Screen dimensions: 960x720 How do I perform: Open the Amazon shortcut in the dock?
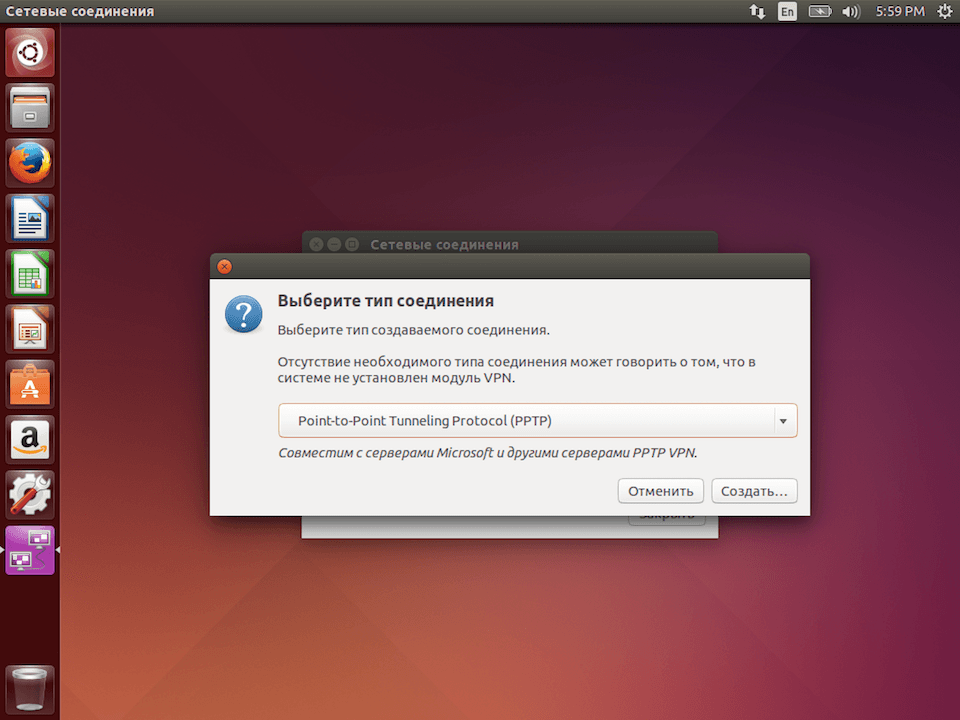(29, 439)
